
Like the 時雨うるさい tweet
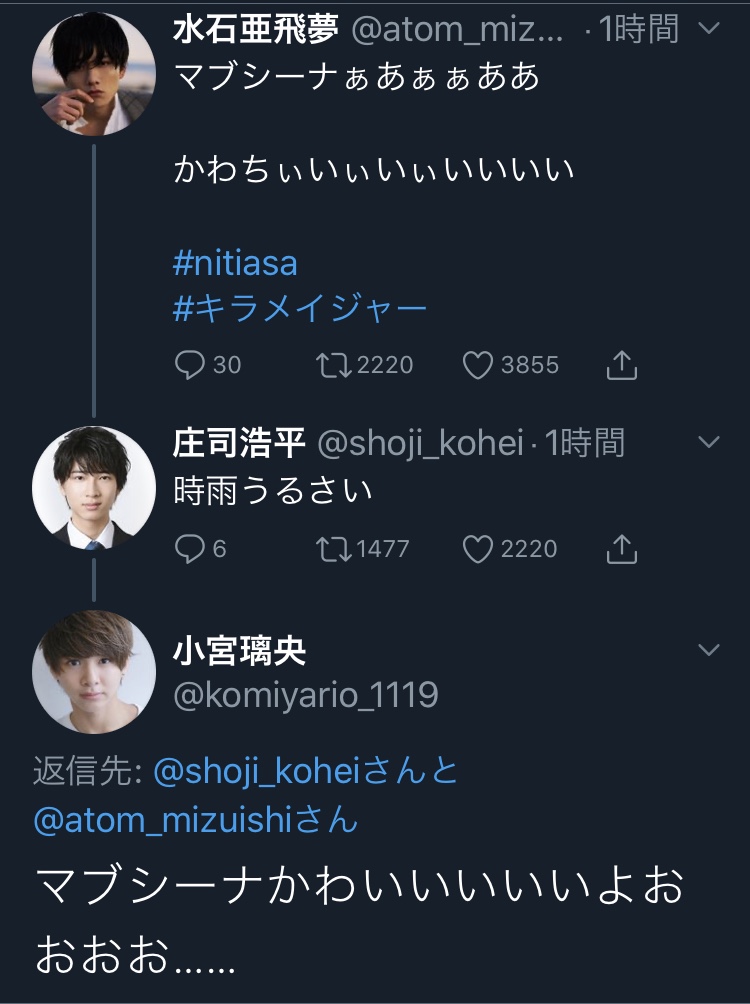pos(479,548)
